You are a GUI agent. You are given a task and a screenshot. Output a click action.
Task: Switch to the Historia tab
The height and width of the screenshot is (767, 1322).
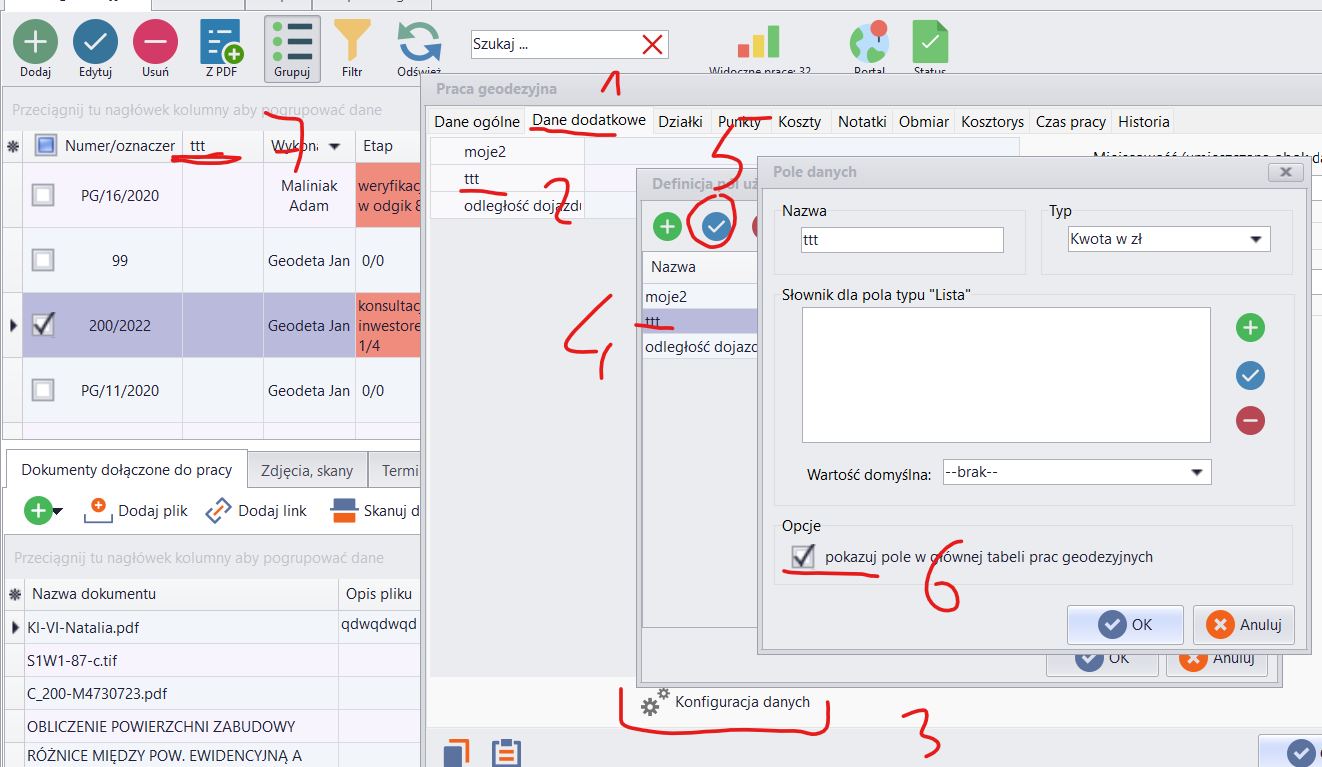pyautogui.click(x=1144, y=121)
